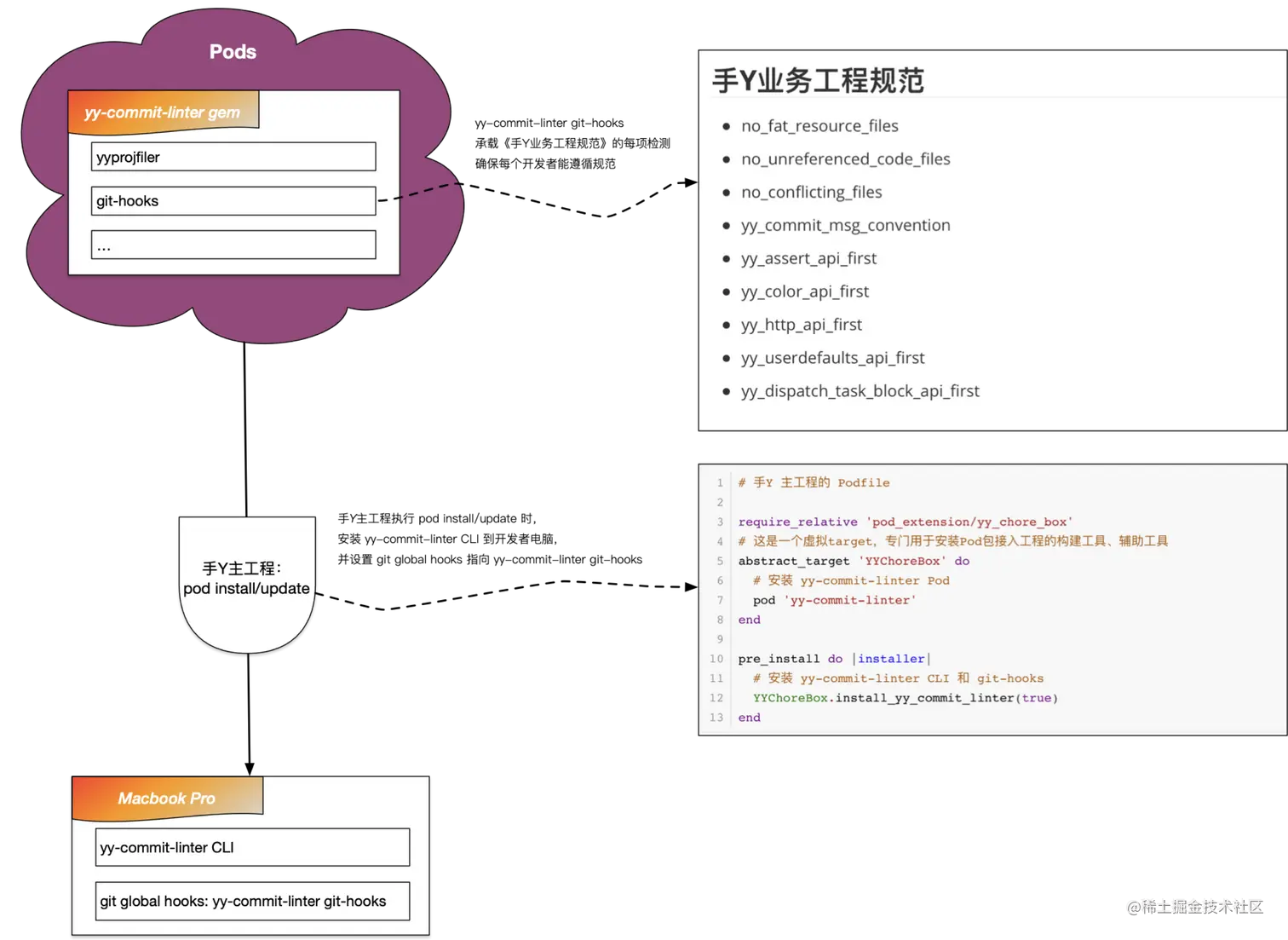Click line number 13 in code gutter
The image size is (1288, 940).
[716, 718]
